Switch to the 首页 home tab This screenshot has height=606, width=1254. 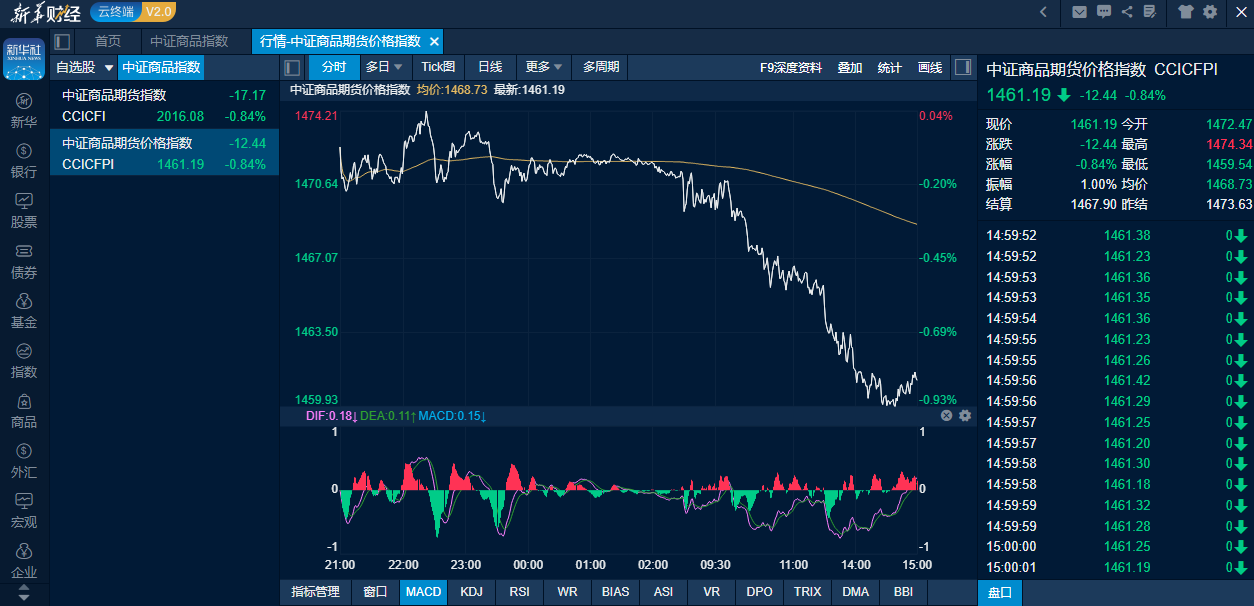(108, 42)
